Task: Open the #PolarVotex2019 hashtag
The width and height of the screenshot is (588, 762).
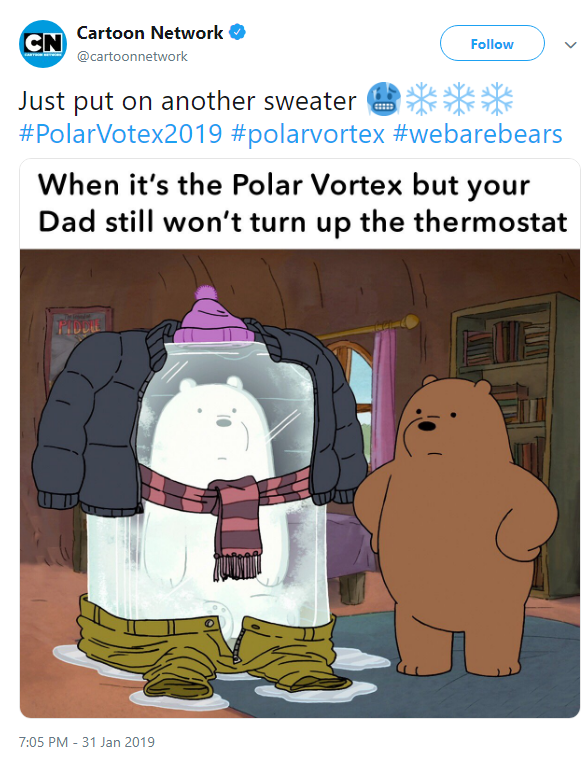Action: 121,134
